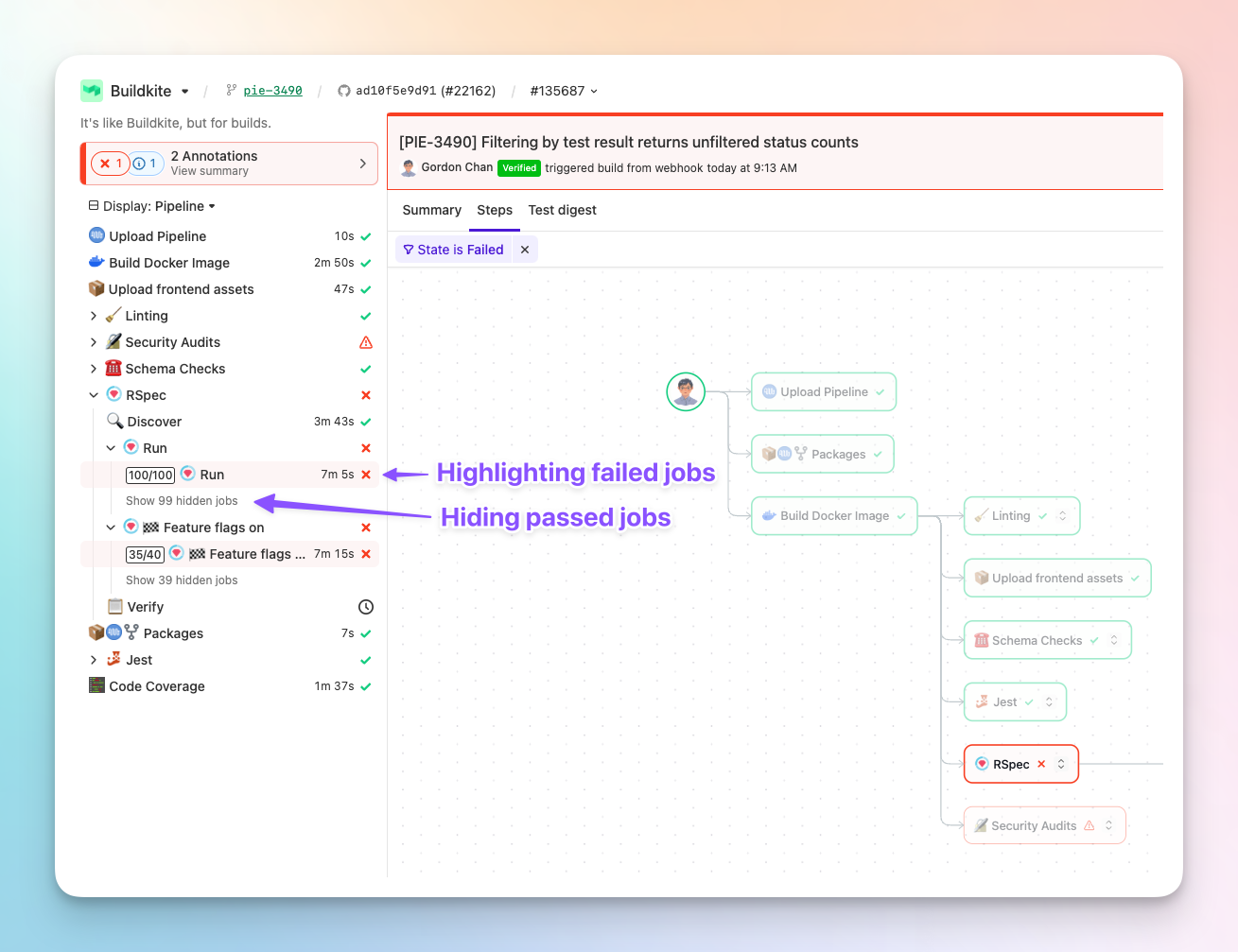Expand the Schema Checks group
Screen dimensions: 1238x952
coord(94,369)
